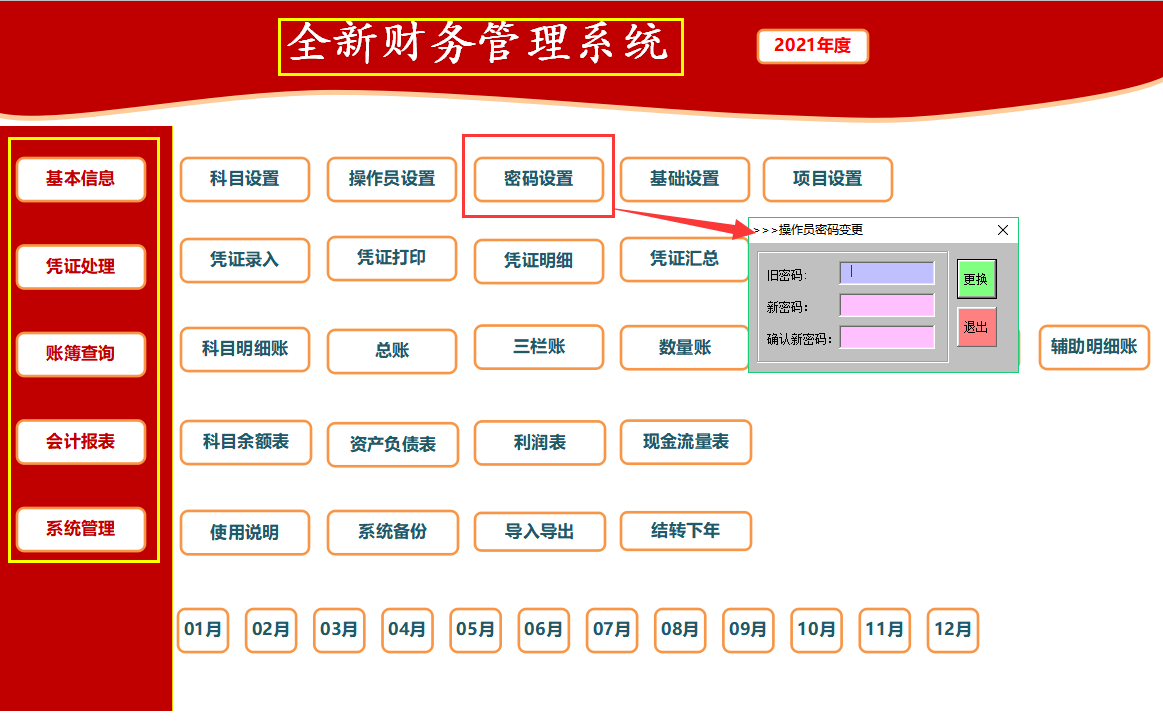Run 系统备份 to back up the system

tap(392, 533)
